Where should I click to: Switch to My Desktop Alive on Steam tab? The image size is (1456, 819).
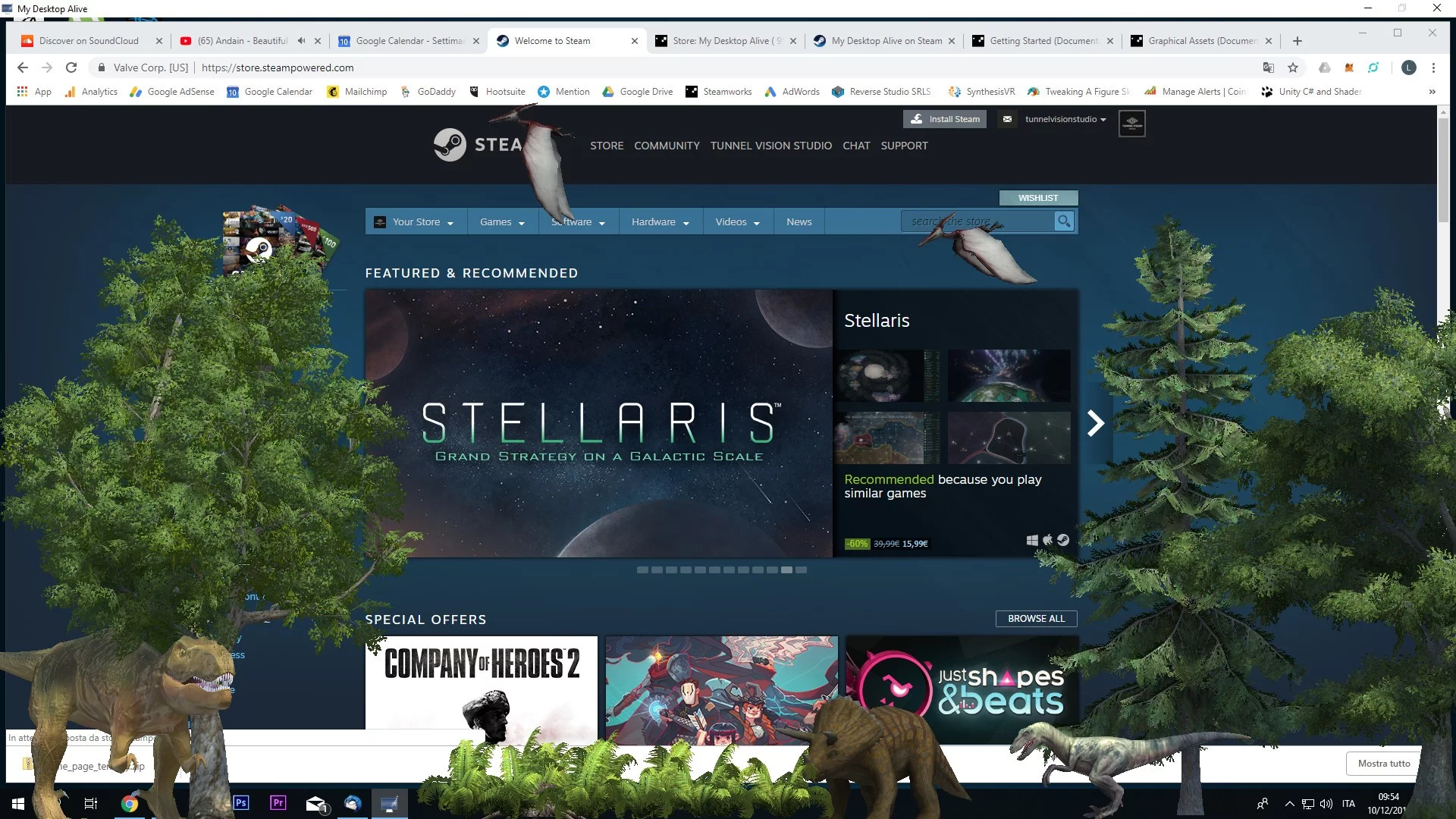click(885, 41)
